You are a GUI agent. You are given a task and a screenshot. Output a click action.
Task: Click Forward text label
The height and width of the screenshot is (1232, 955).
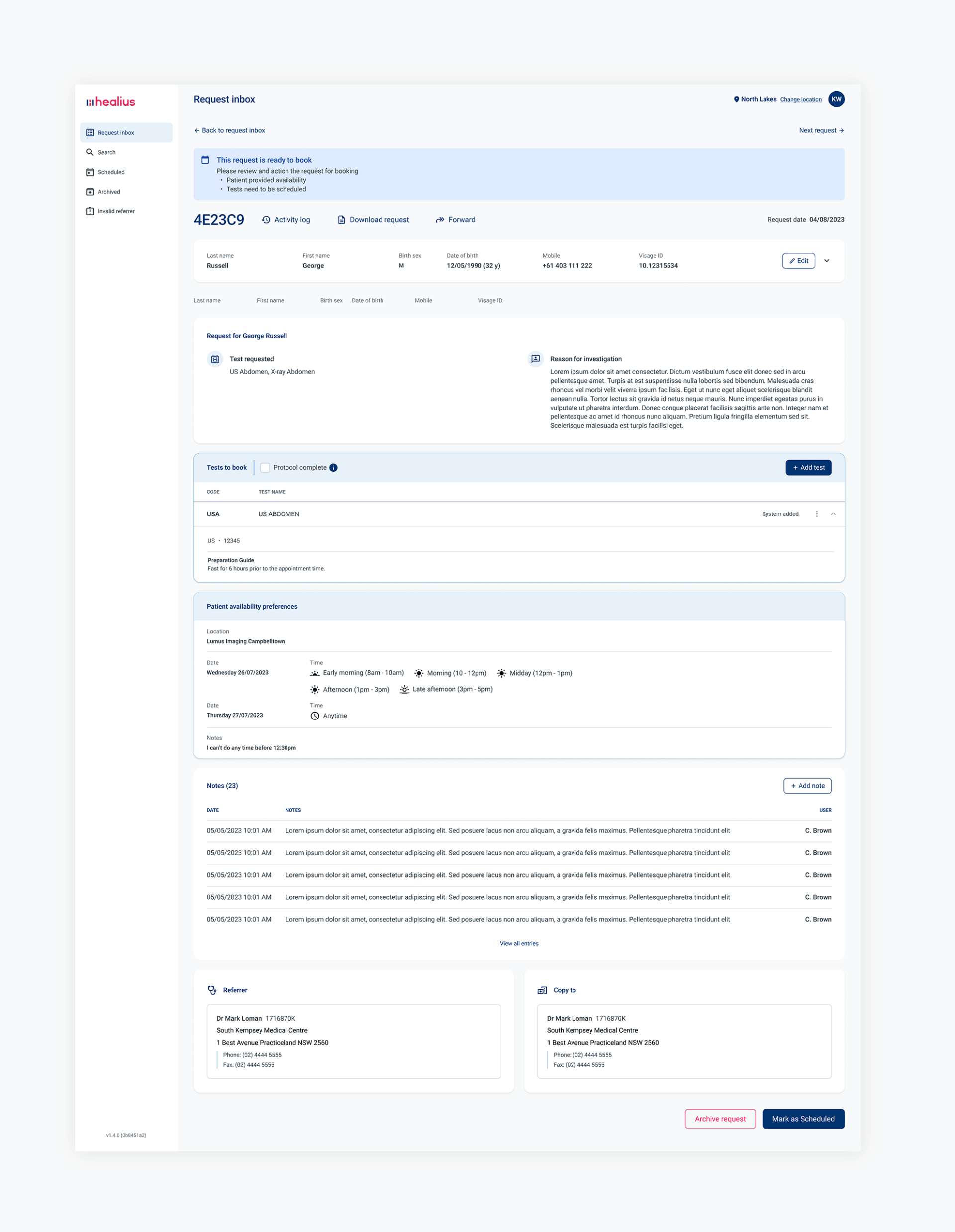click(x=462, y=220)
